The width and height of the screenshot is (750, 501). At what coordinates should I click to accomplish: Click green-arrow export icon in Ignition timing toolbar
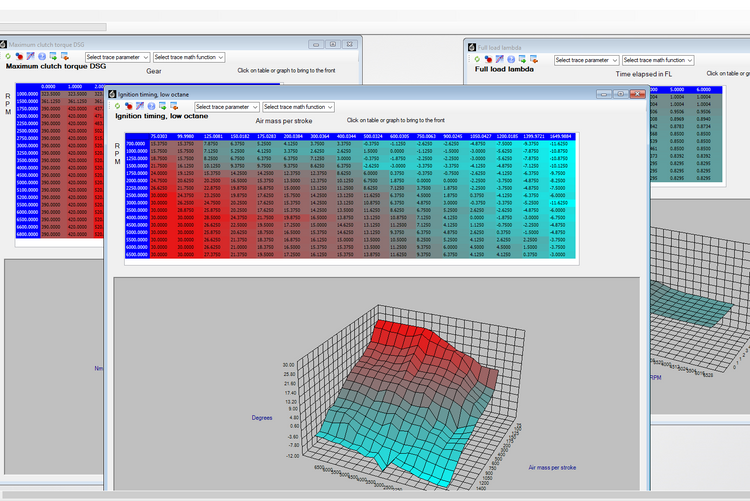point(163,106)
